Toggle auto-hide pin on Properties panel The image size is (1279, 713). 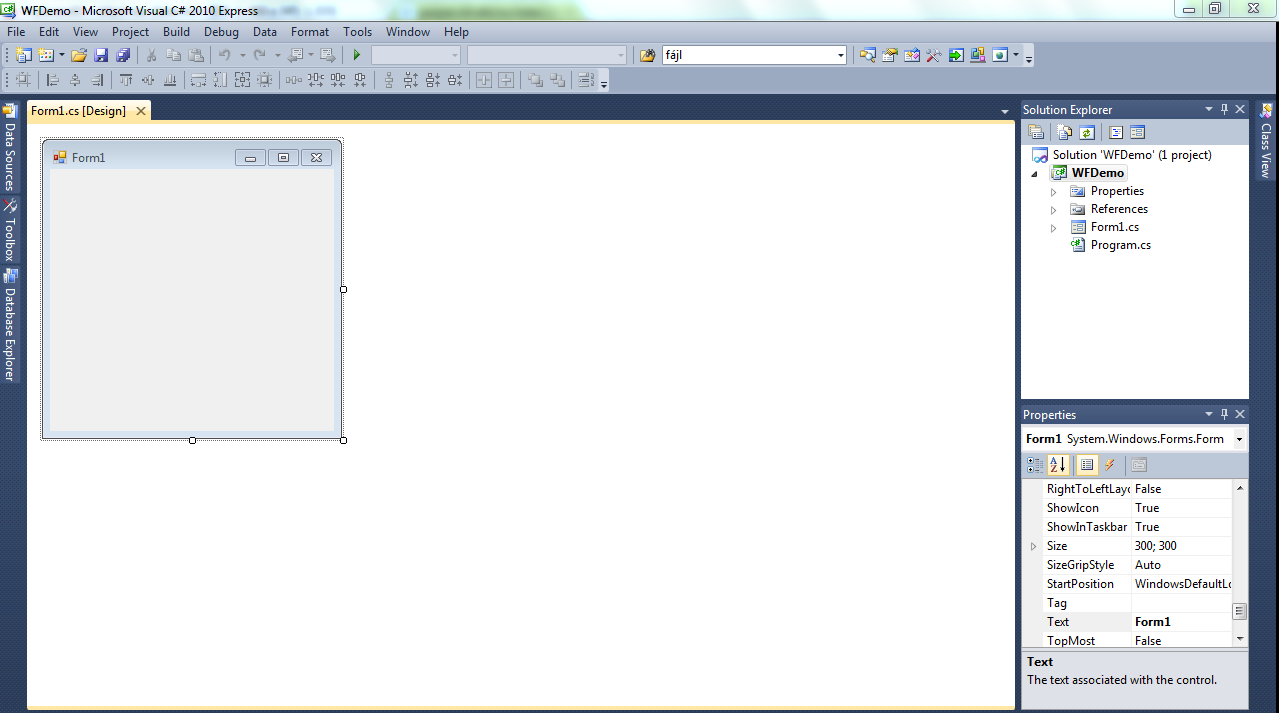[x=1224, y=414]
